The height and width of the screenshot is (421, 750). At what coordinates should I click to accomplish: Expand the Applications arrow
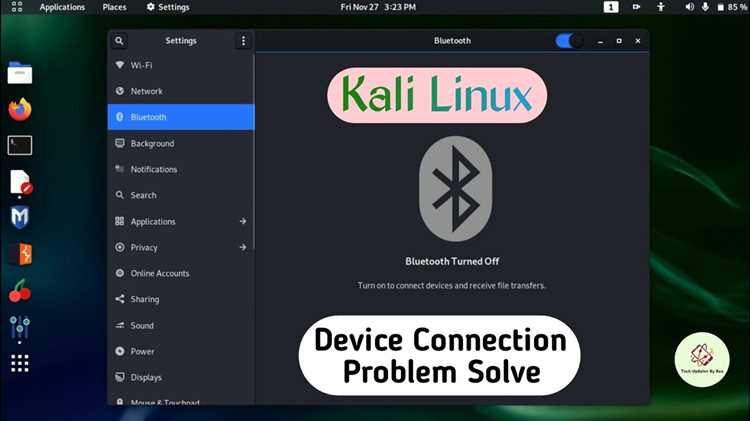click(243, 221)
